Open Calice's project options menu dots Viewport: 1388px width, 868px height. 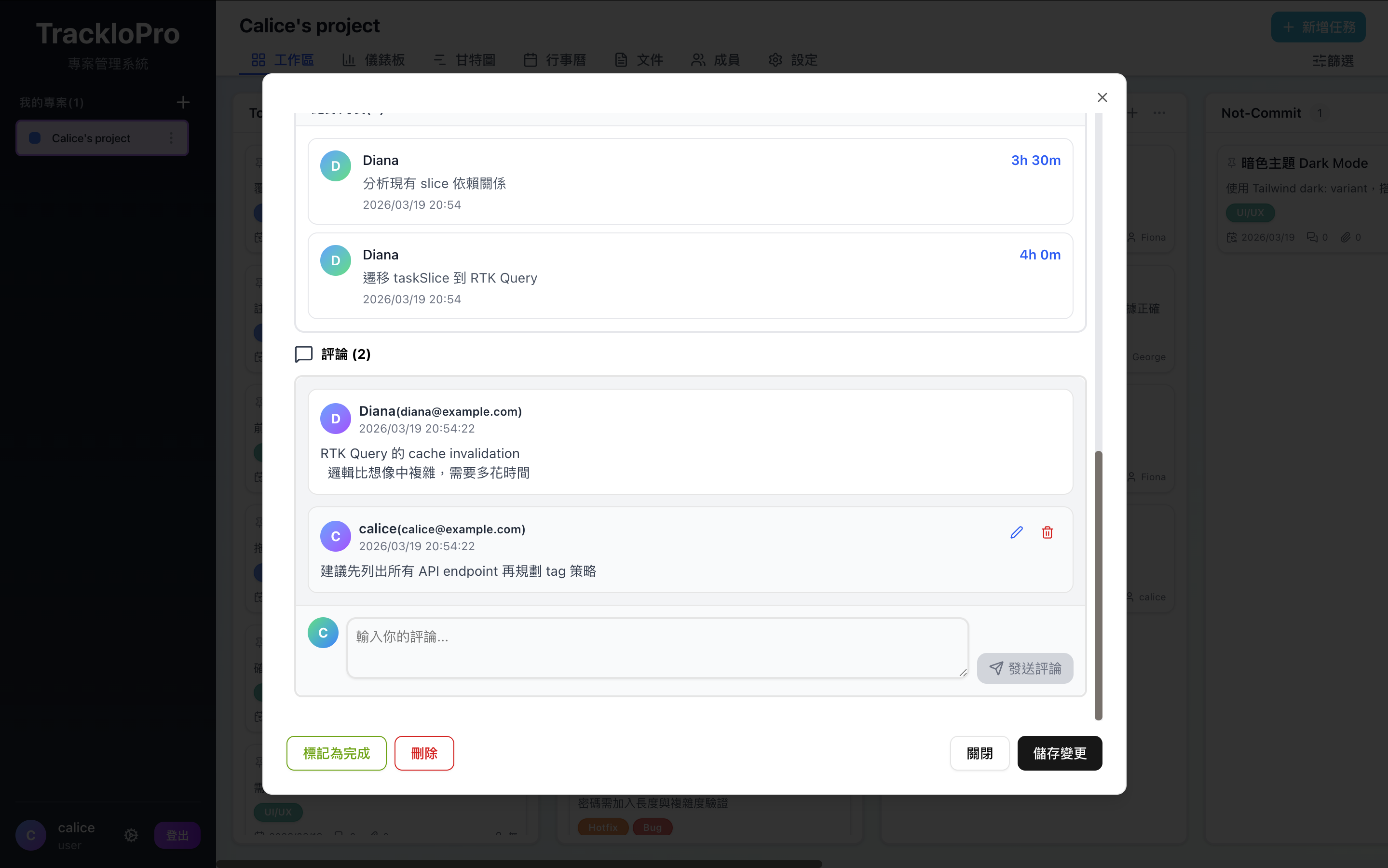(171, 138)
